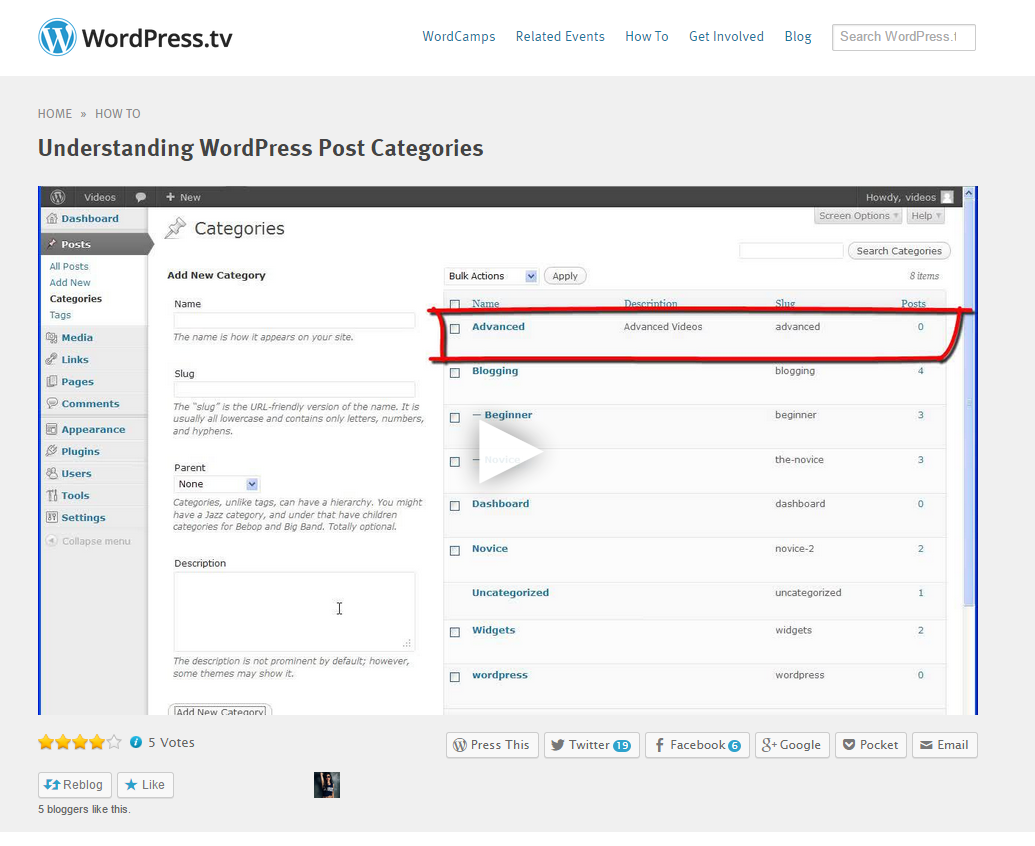
Task: Click the rating info icon
Action: click(136, 742)
